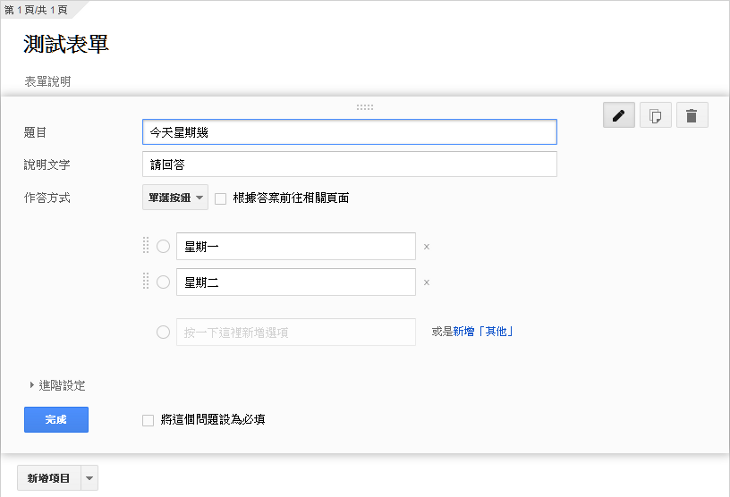Check 將這個問題設為必填 checkbox
The image size is (730, 497).
148,420
